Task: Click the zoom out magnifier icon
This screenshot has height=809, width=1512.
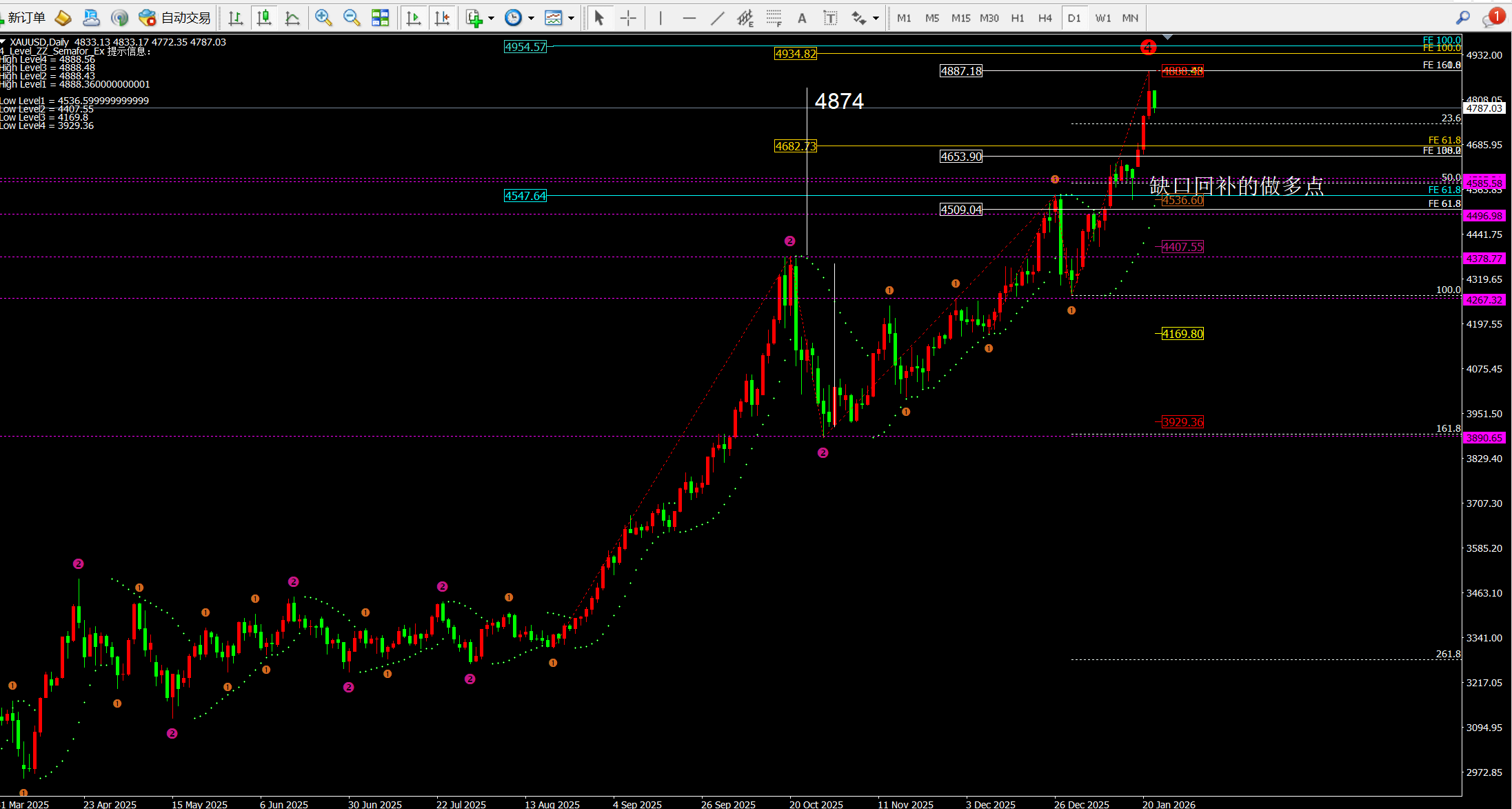Action: (x=352, y=18)
